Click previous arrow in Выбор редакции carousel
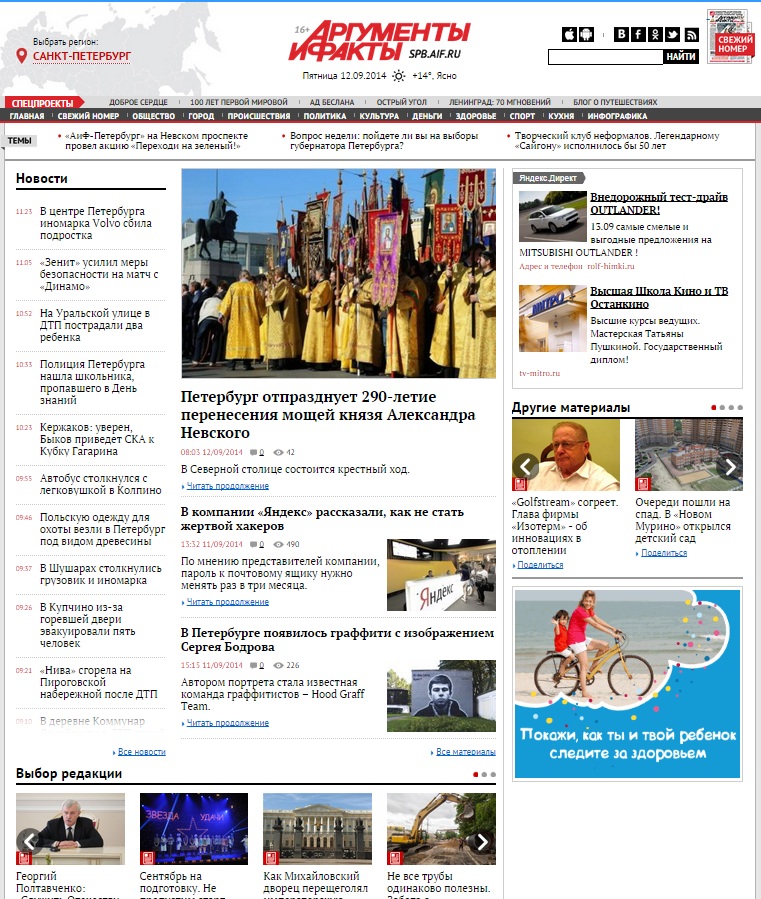This screenshot has width=761, height=899. 29,841
